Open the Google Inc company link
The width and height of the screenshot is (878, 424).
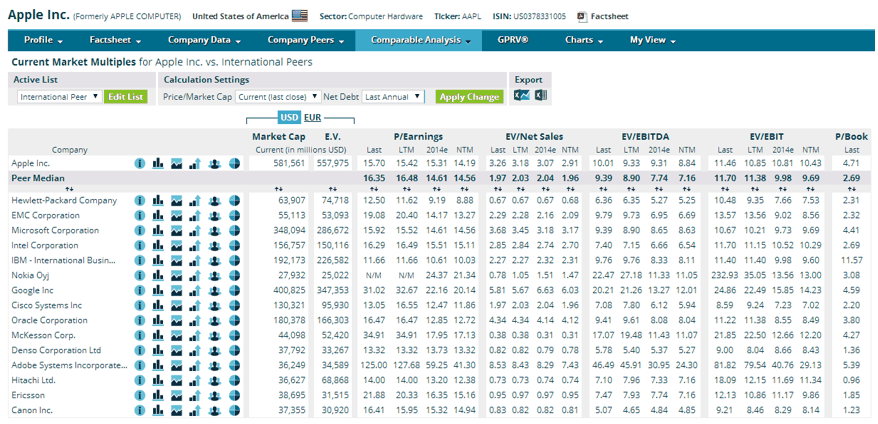tap(32, 291)
